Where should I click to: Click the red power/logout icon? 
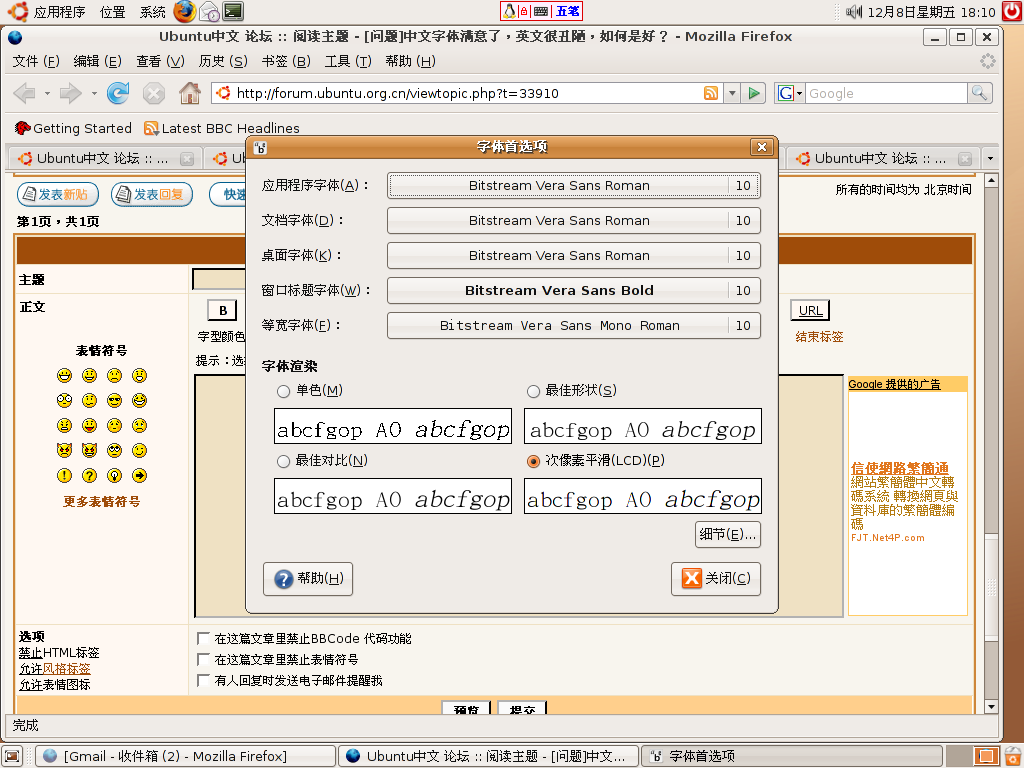[1012, 11]
